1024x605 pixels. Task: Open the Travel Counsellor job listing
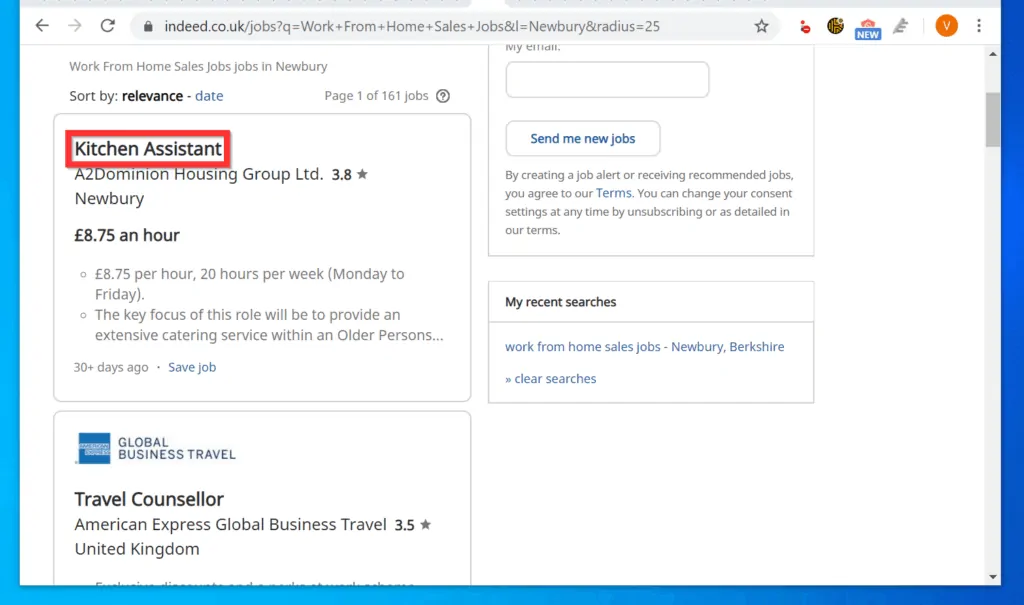pos(149,499)
